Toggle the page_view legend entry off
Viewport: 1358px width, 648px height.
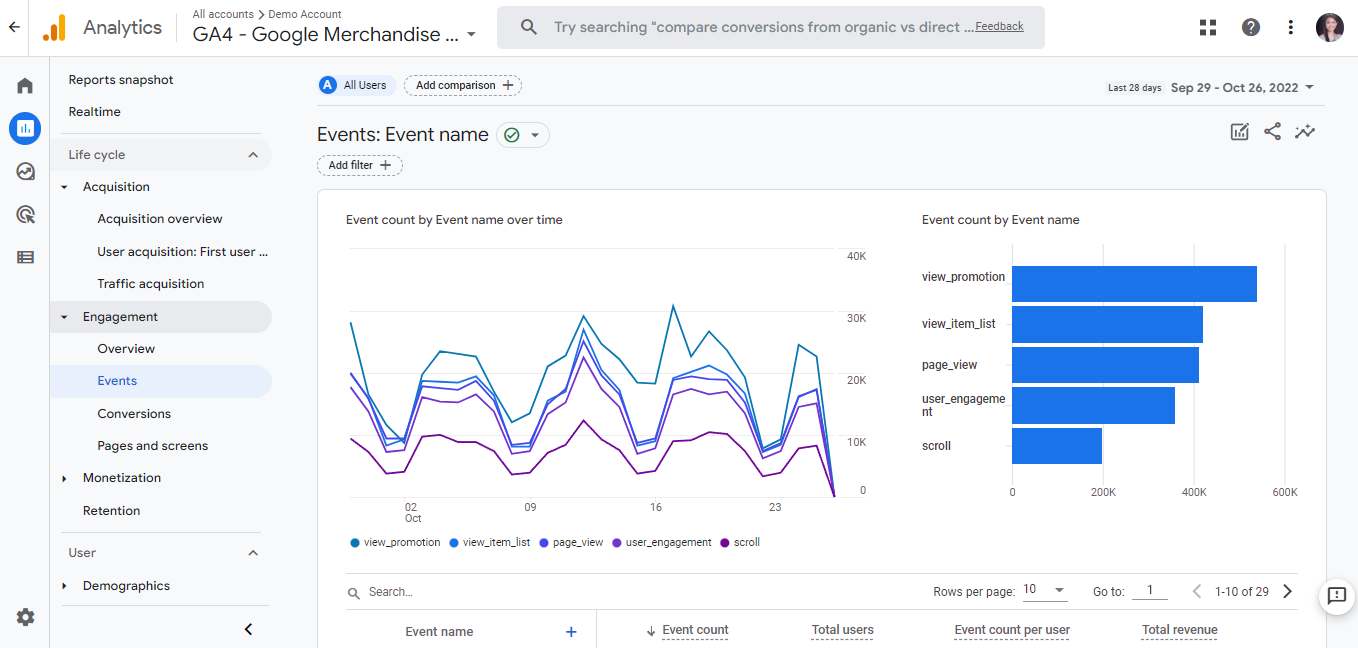click(572, 542)
